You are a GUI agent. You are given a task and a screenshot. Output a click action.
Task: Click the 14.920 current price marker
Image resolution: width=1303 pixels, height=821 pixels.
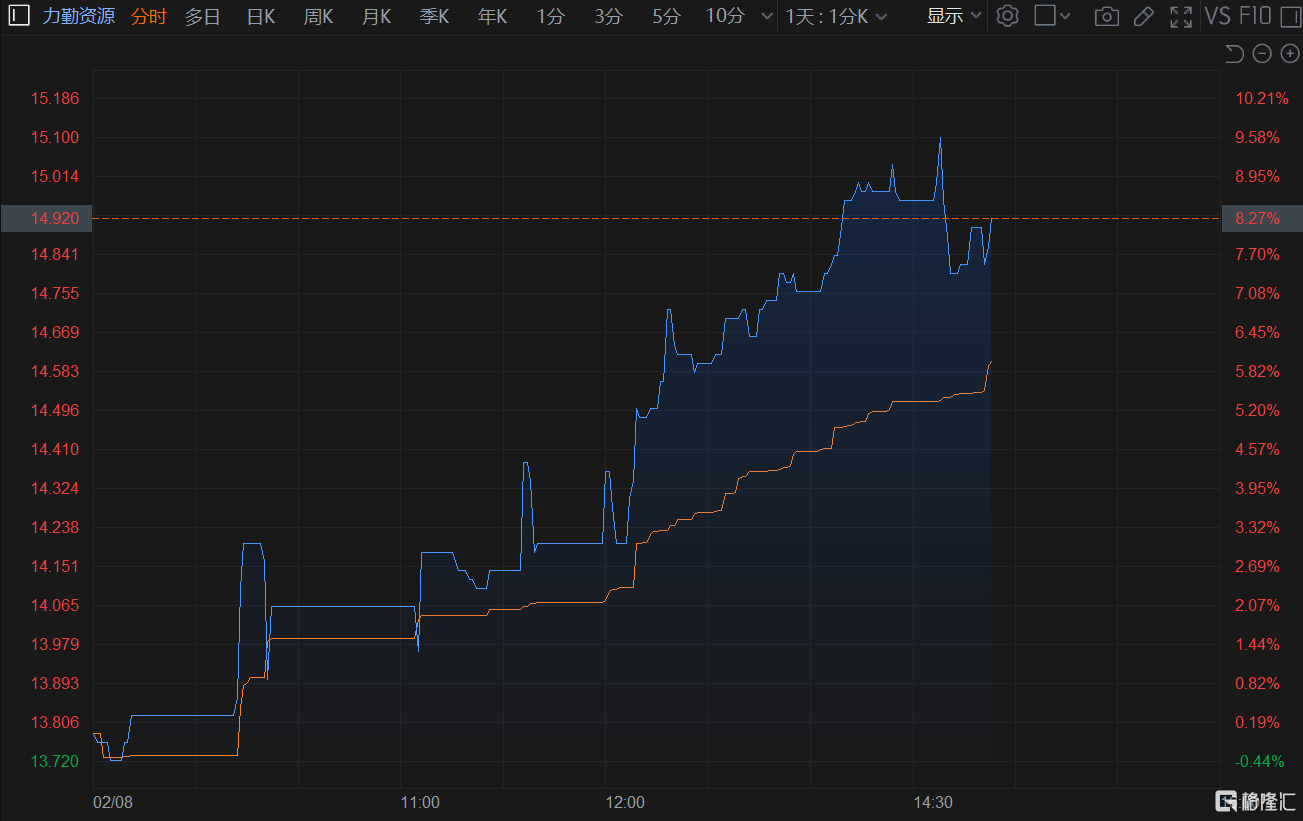(x=46, y=217)
